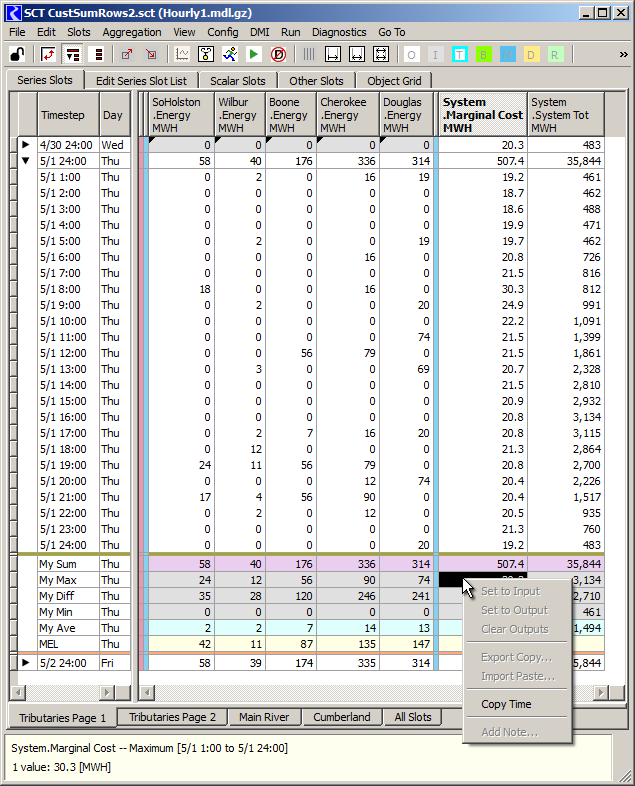Select the Series Slots tab

[x=45, y=80]
